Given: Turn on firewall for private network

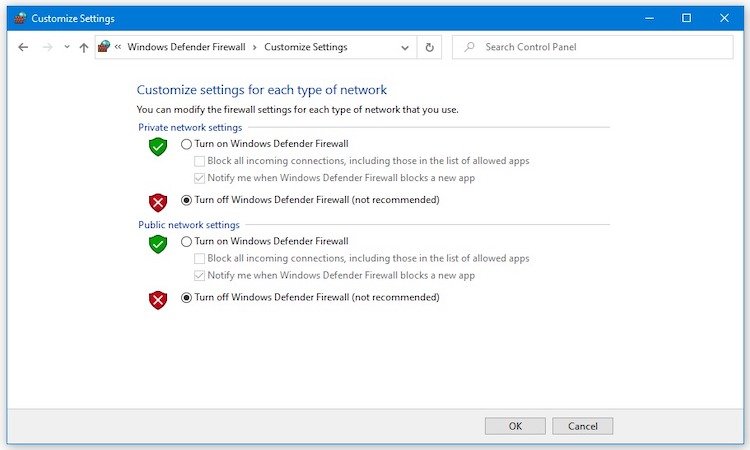Looking at the screenshot, I should pos(186,144).
